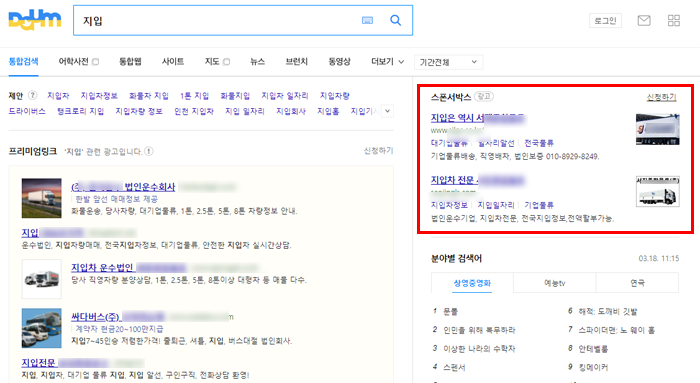Click the 제안 help question mark icon
The image size is (700, 383).
point(33,95)
